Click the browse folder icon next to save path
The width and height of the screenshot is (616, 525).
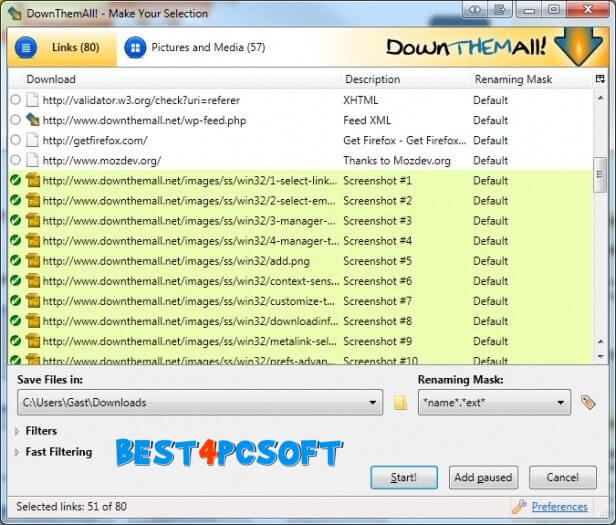pyautogui.click(x=400, y=402)
